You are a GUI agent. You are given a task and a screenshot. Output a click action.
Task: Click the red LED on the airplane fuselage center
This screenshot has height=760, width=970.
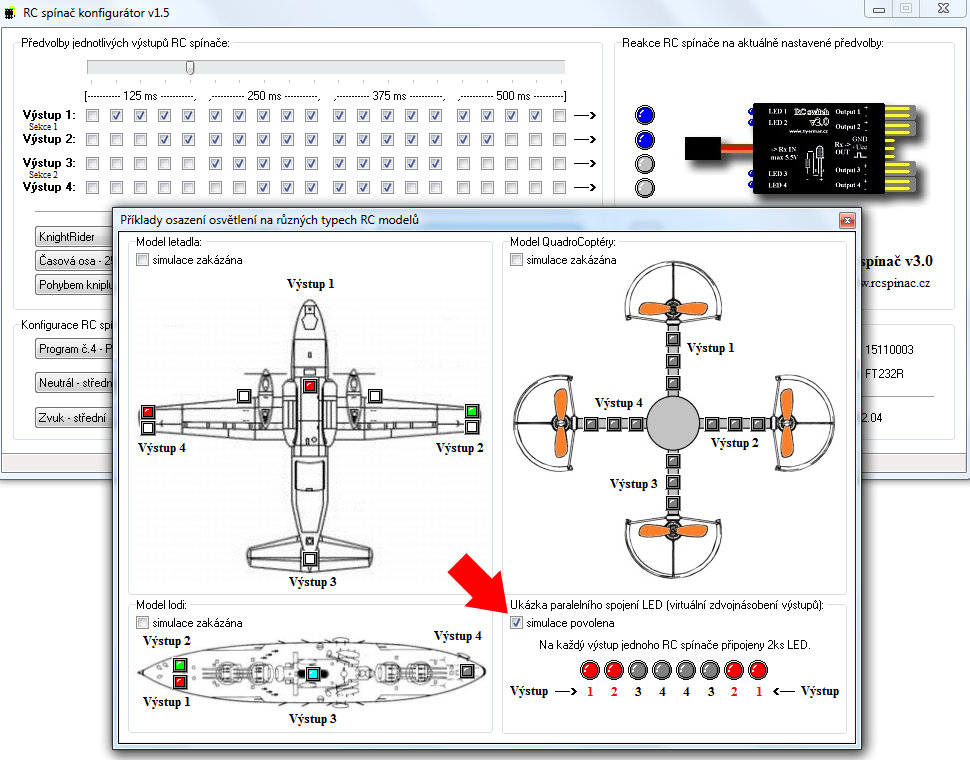click(311, 386)
